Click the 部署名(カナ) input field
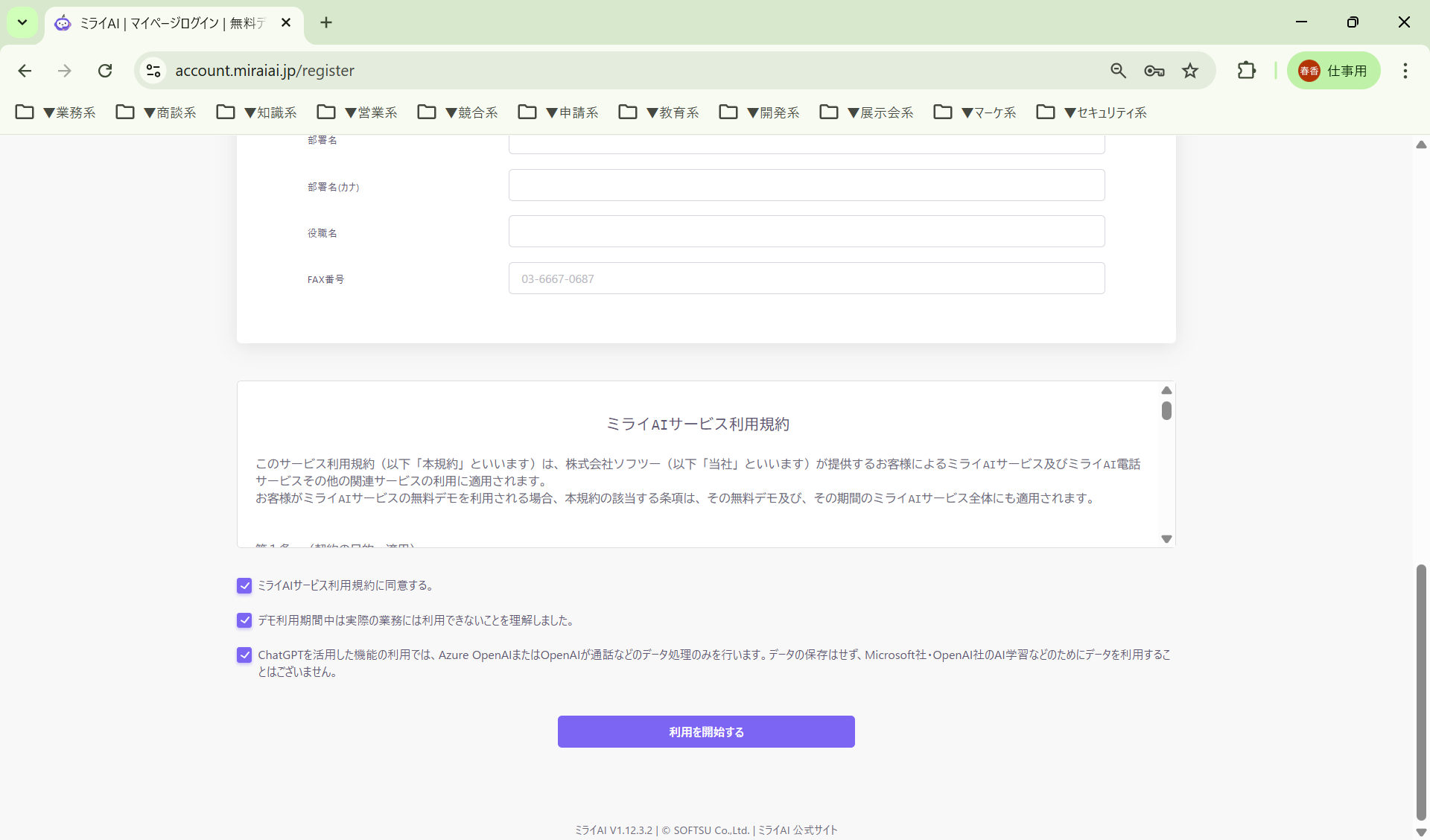This screenshot has height=840, width=1430. [807, 185]
